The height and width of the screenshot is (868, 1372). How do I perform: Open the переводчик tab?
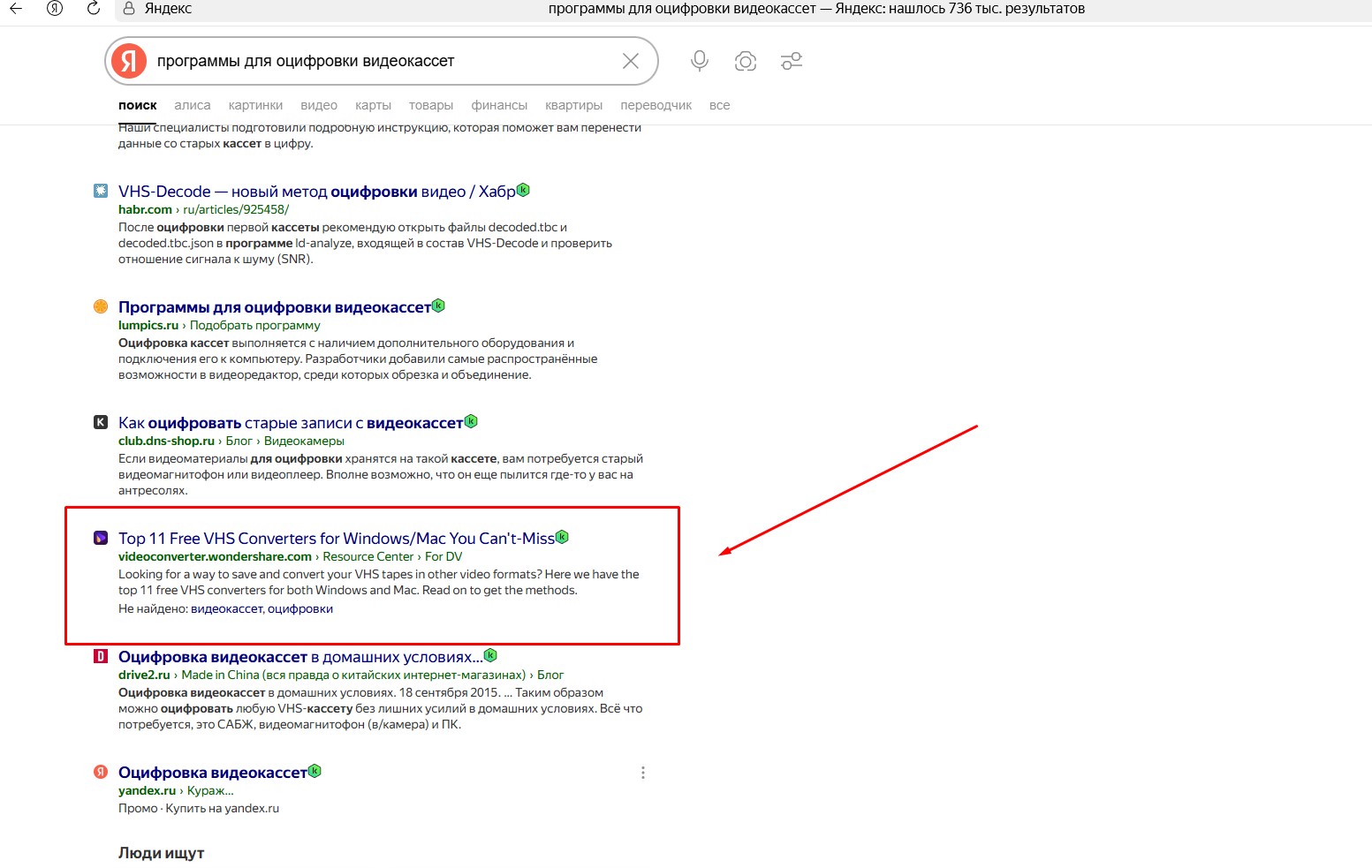[x=656, y=105]
